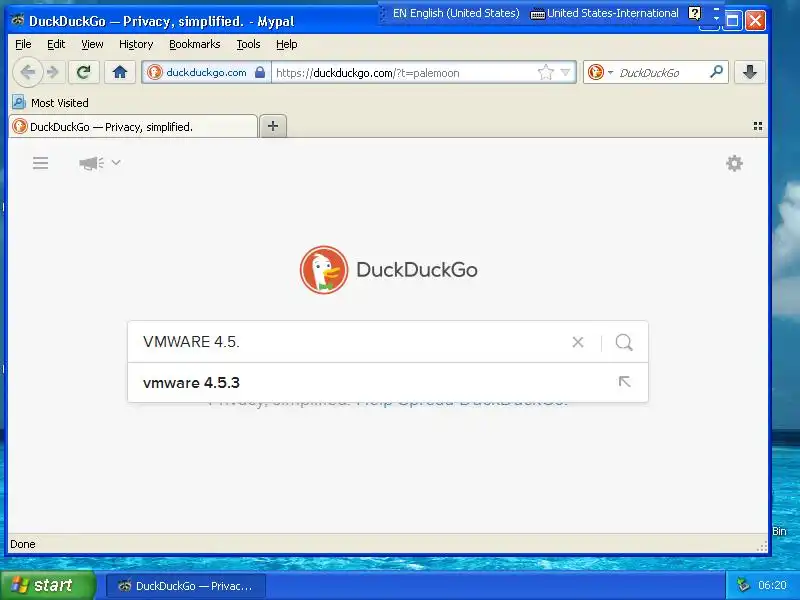
Task: Open DuckDuckGo settings gear icon
Action: pos(734,163)
